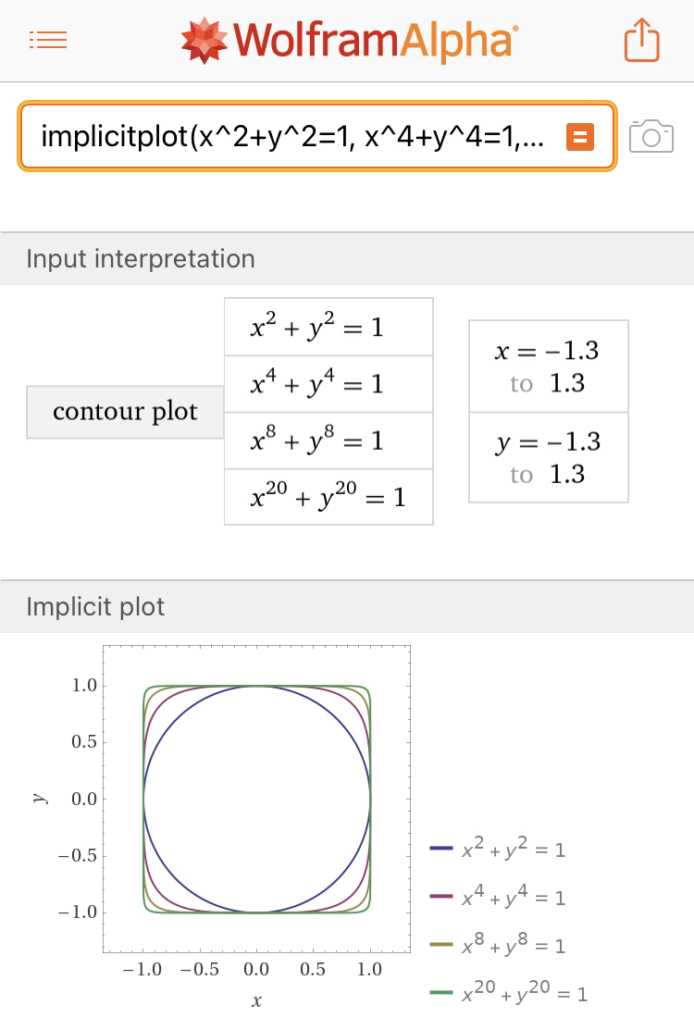
Task: Tap the implicit plot graph image
Action: point(257,800)
